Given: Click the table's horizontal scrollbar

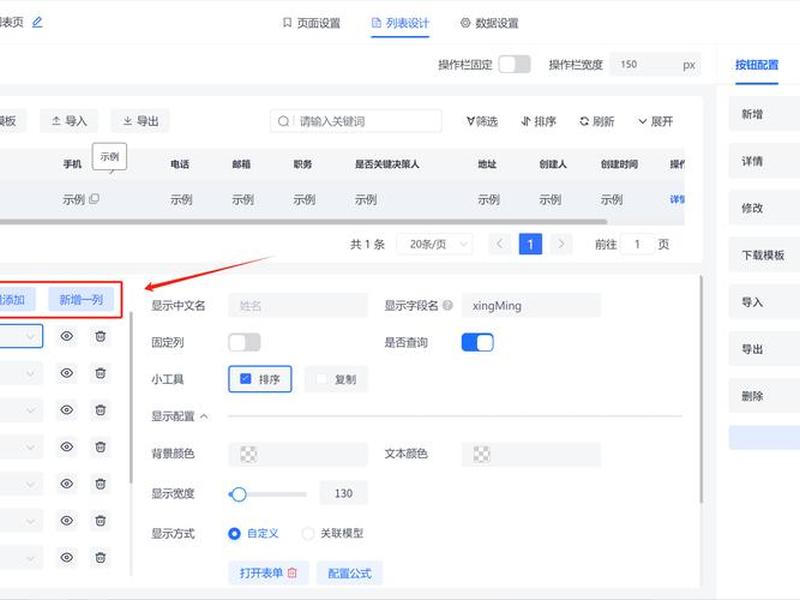Looking at the screenshot, I should (303, 222).
